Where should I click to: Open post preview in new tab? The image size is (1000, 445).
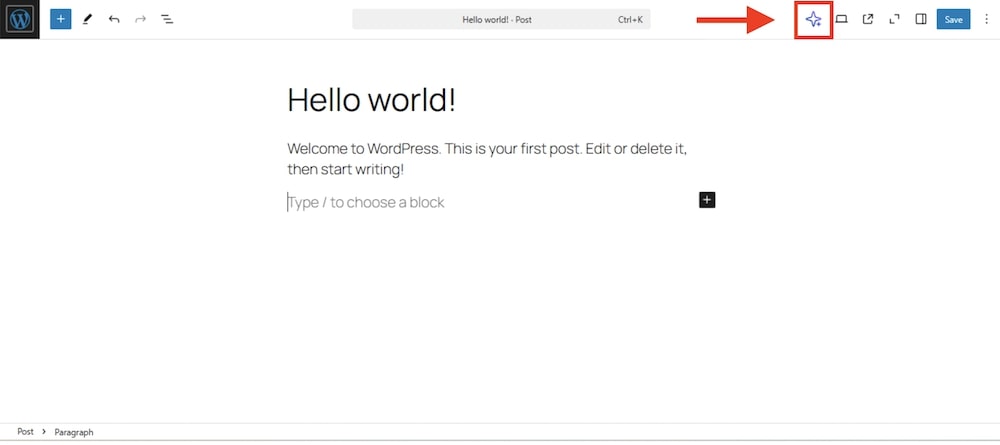[868, 19]
